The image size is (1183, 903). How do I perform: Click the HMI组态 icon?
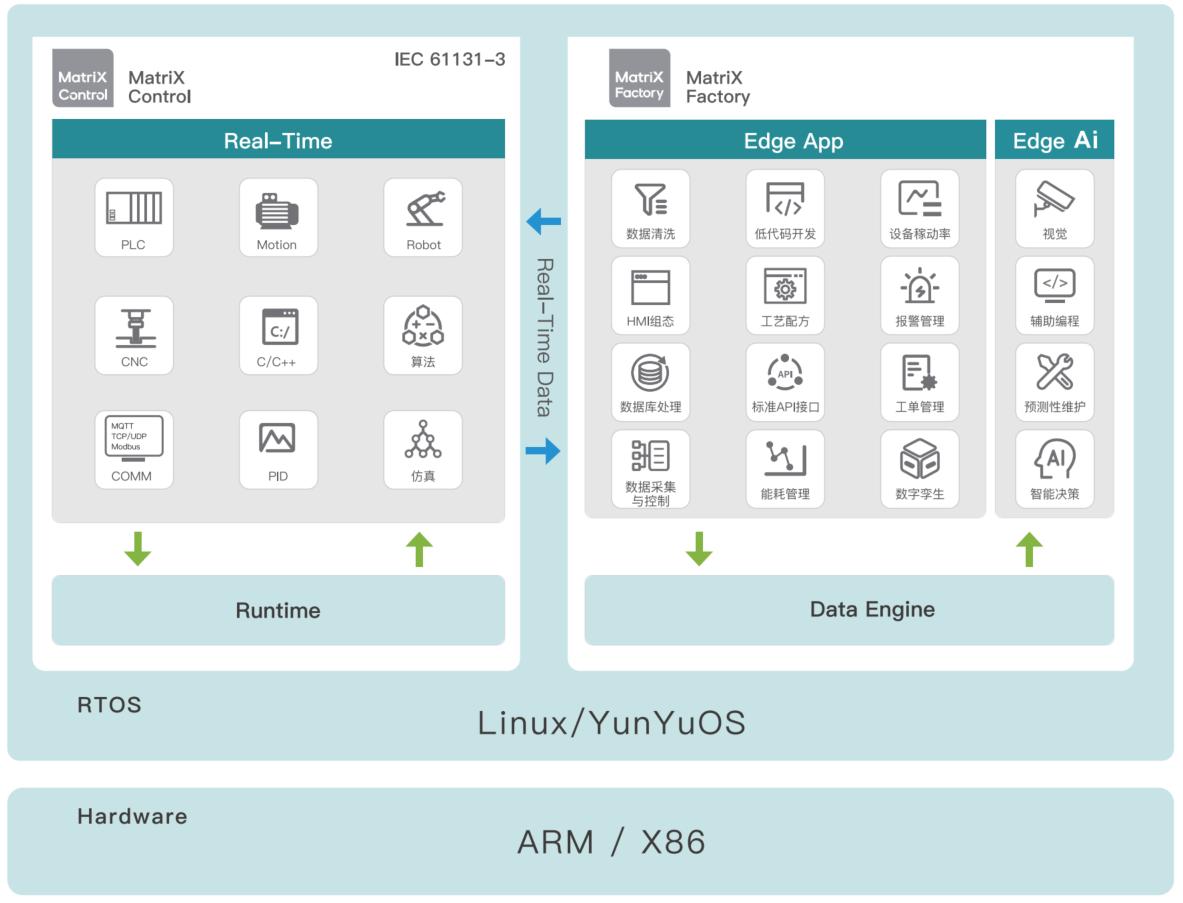click(x=650, y=295)
